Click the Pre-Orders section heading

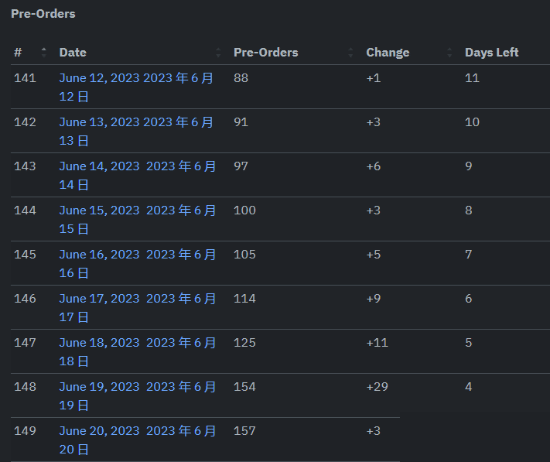tap(43, 14)
